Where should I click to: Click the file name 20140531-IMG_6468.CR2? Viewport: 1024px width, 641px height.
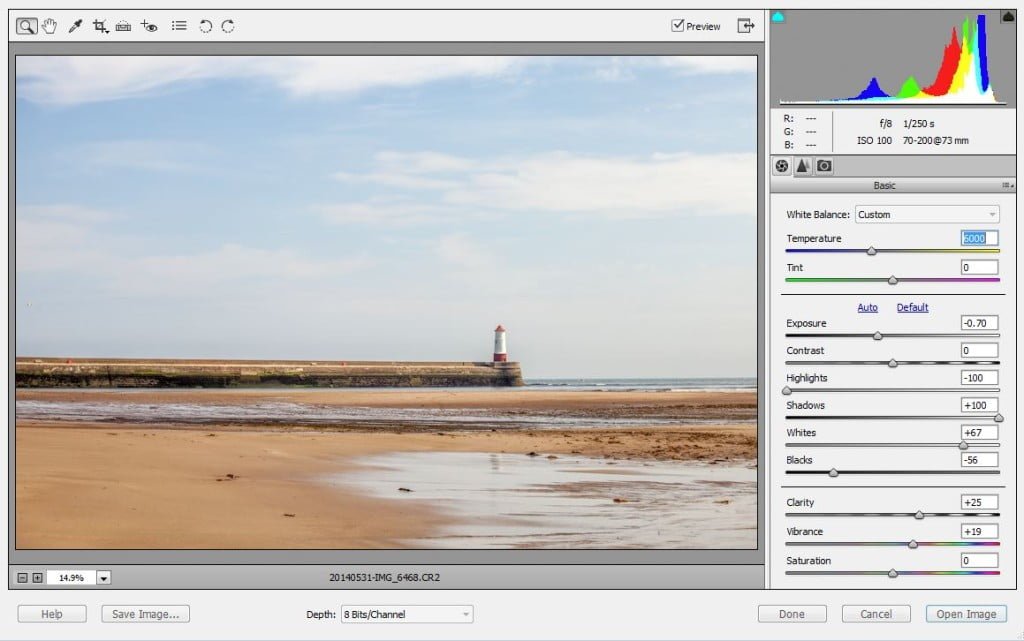385,578
